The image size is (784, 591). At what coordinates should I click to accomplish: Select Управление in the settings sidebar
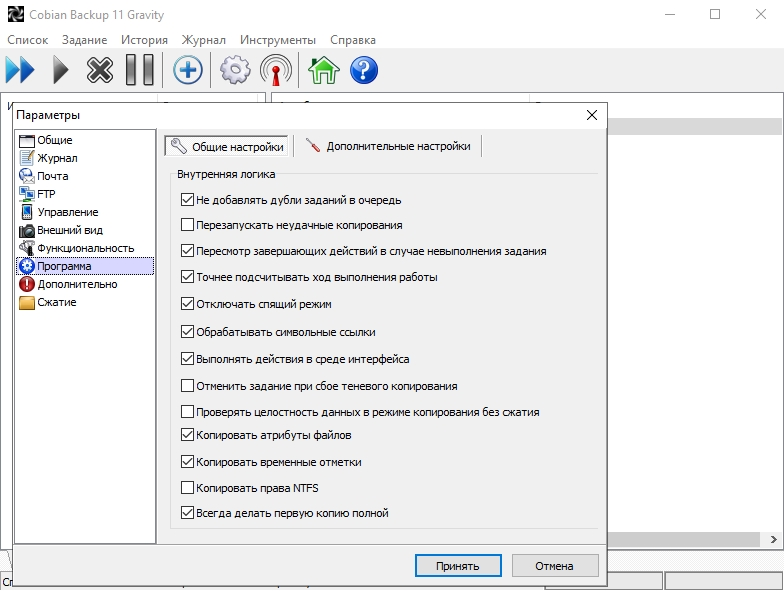[x=85, y=212]
